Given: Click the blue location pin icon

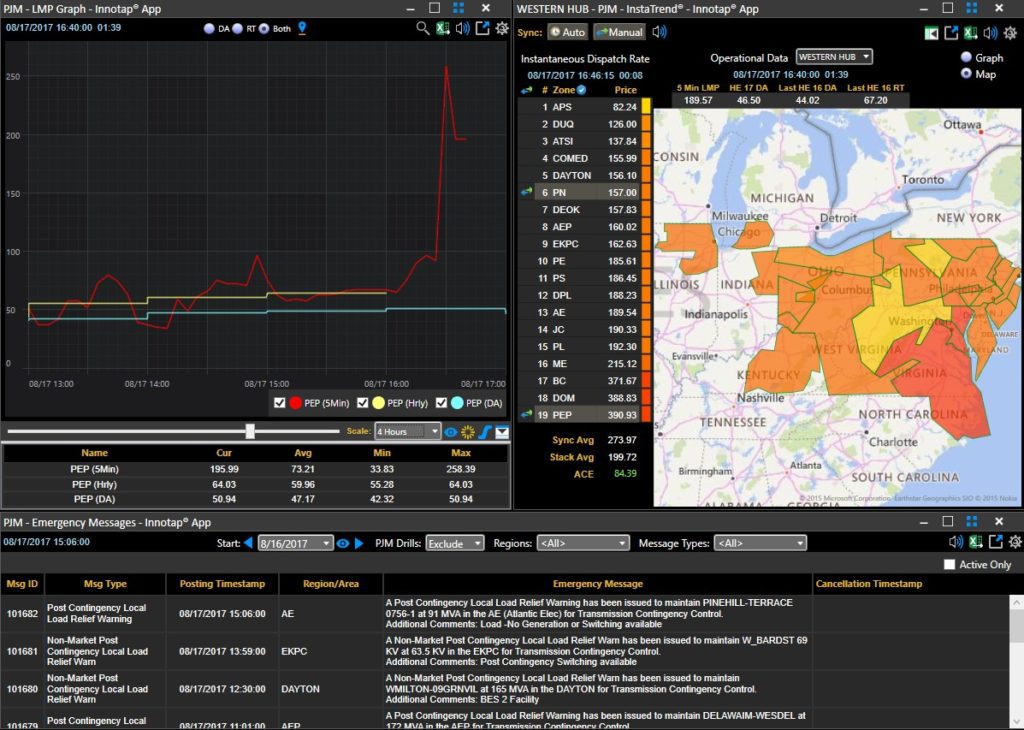Looking at the screenshot, I should pyautogui.click(x=302, y=28).
